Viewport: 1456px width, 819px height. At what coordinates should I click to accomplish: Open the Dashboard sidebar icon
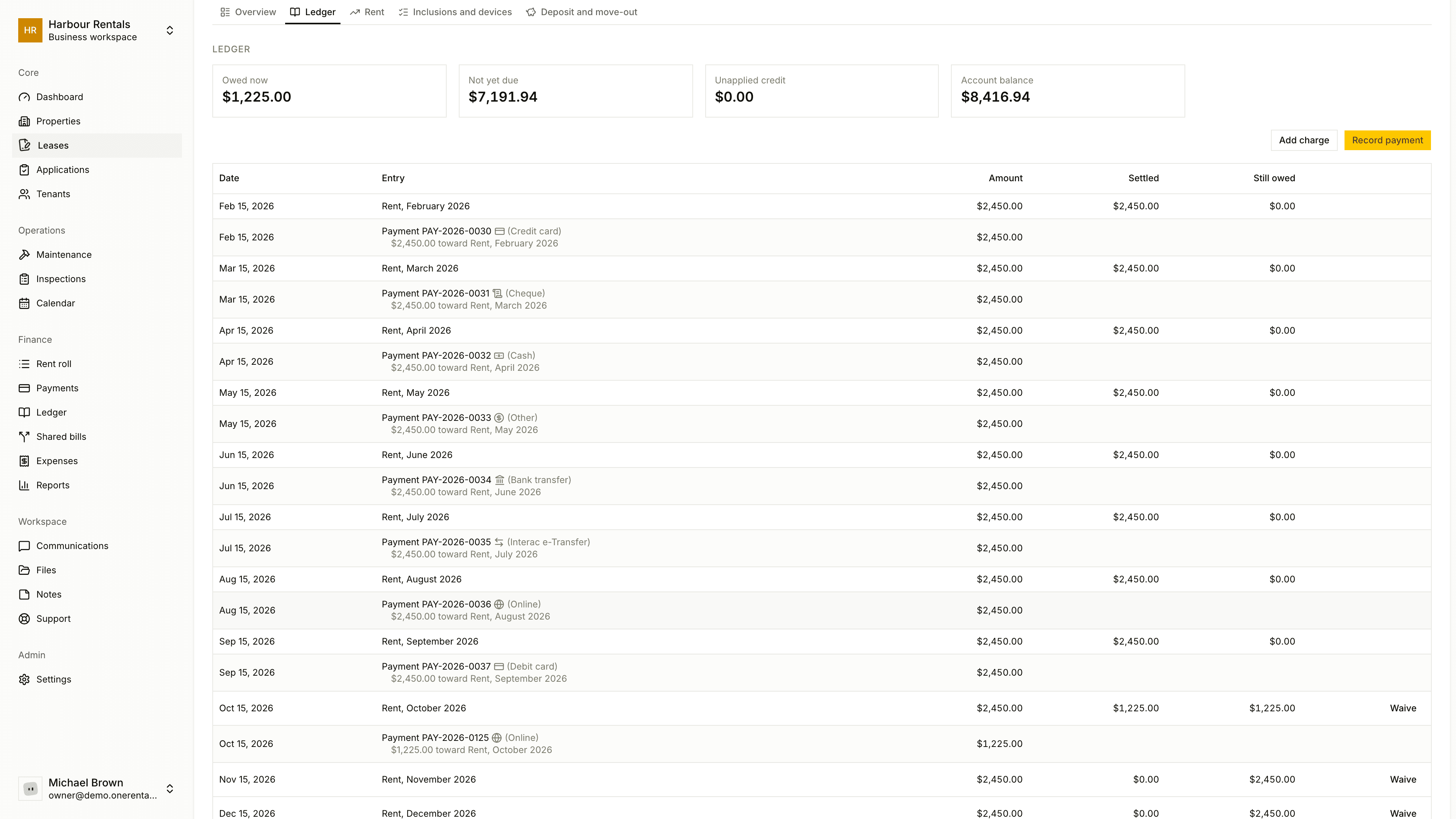[24, 97]
